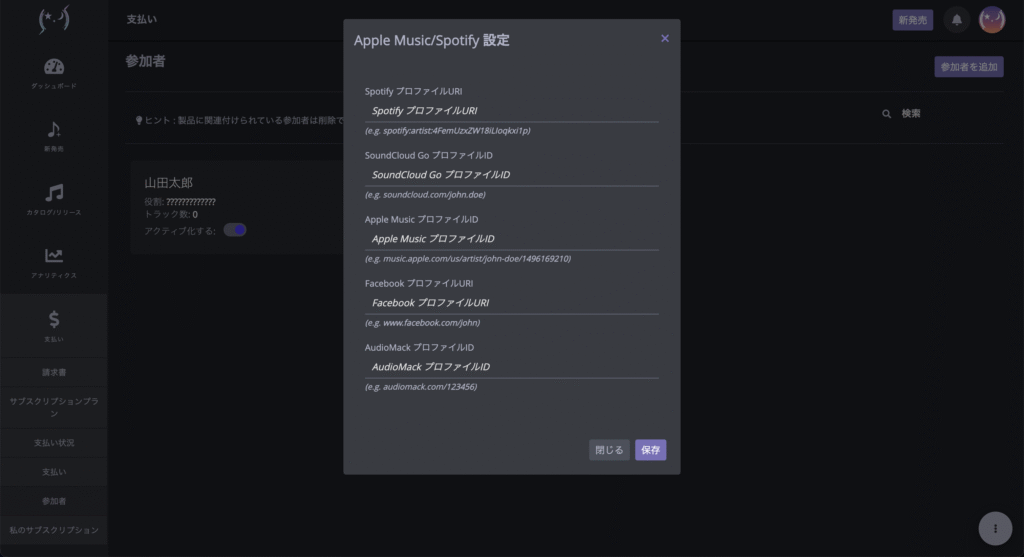
Task: Click the Apple Music プロファイルID field
Action: coord(511,239)
